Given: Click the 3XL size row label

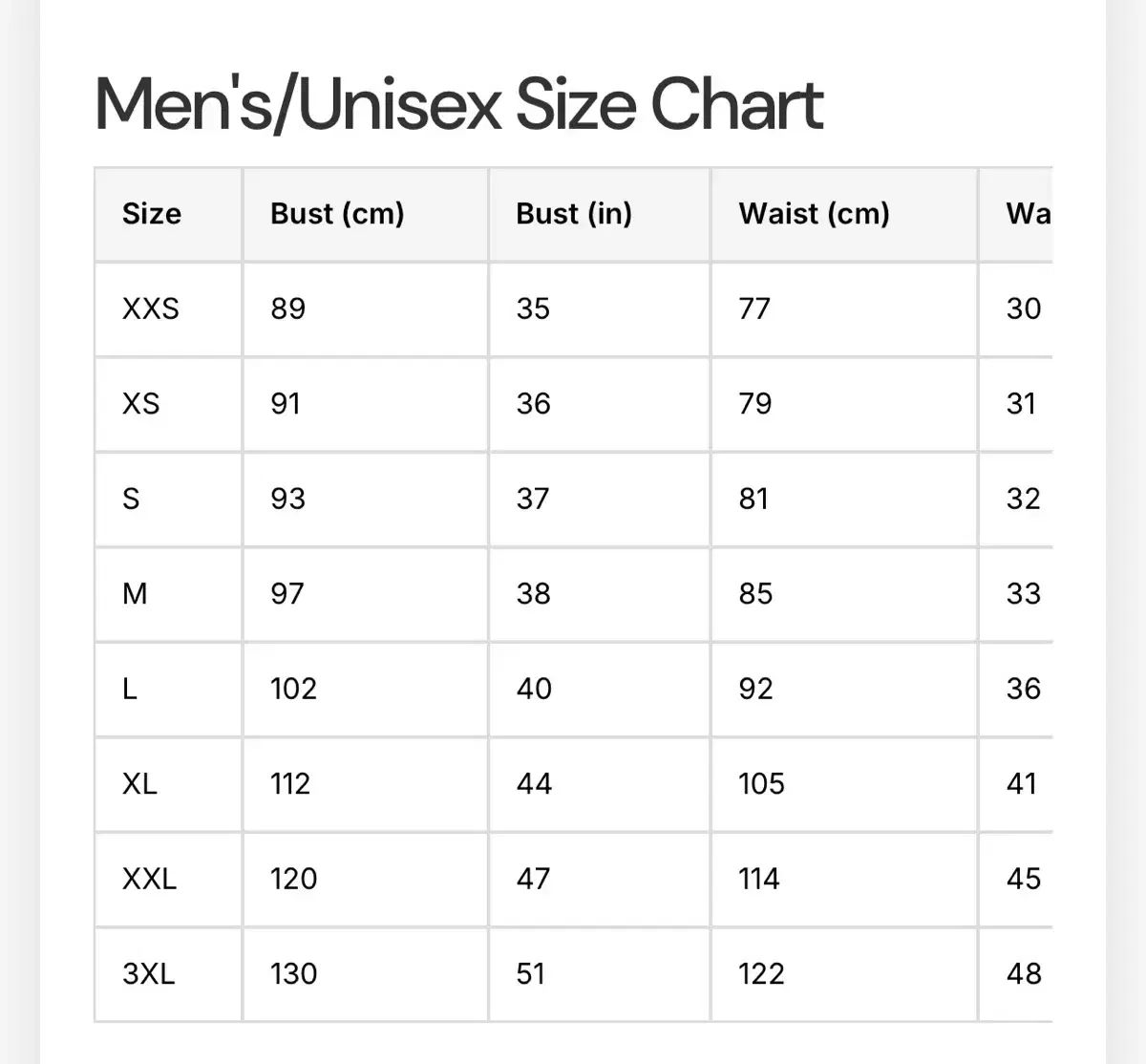Looking at the screenshot, I should click(148, 973).
